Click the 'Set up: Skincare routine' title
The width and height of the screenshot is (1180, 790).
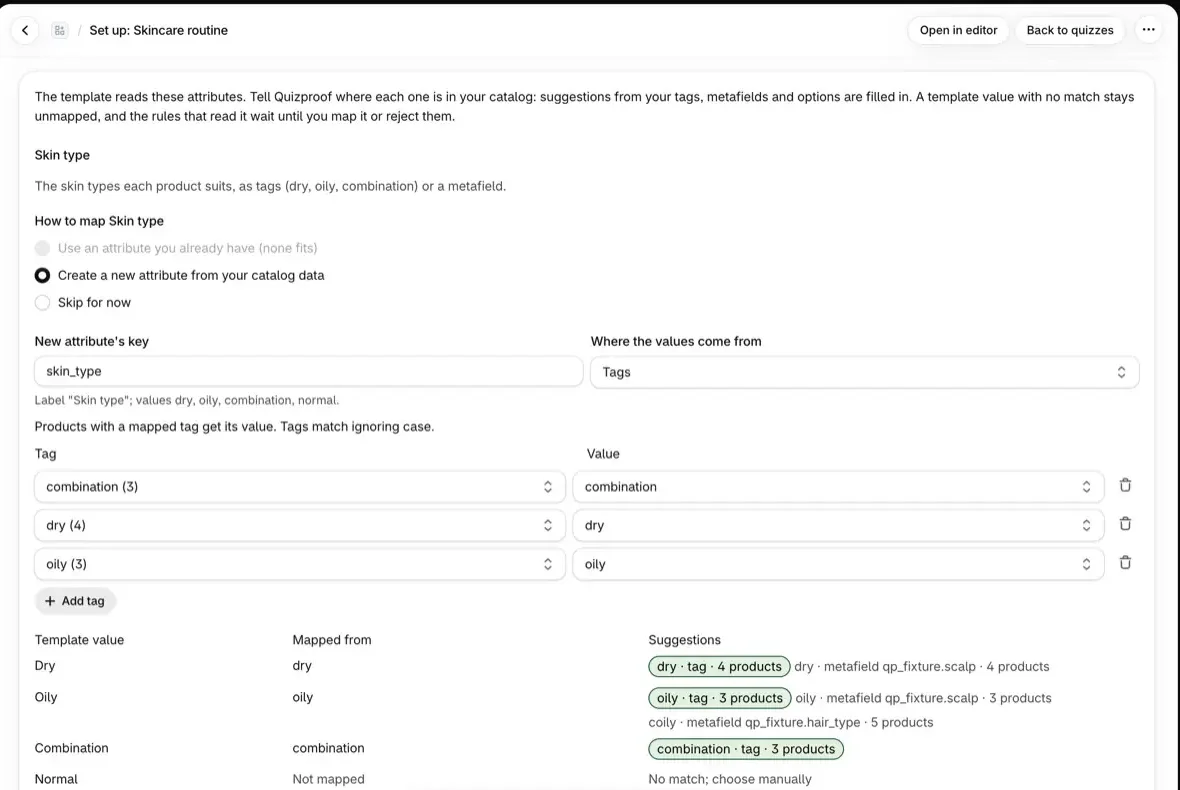click(159, 30)
